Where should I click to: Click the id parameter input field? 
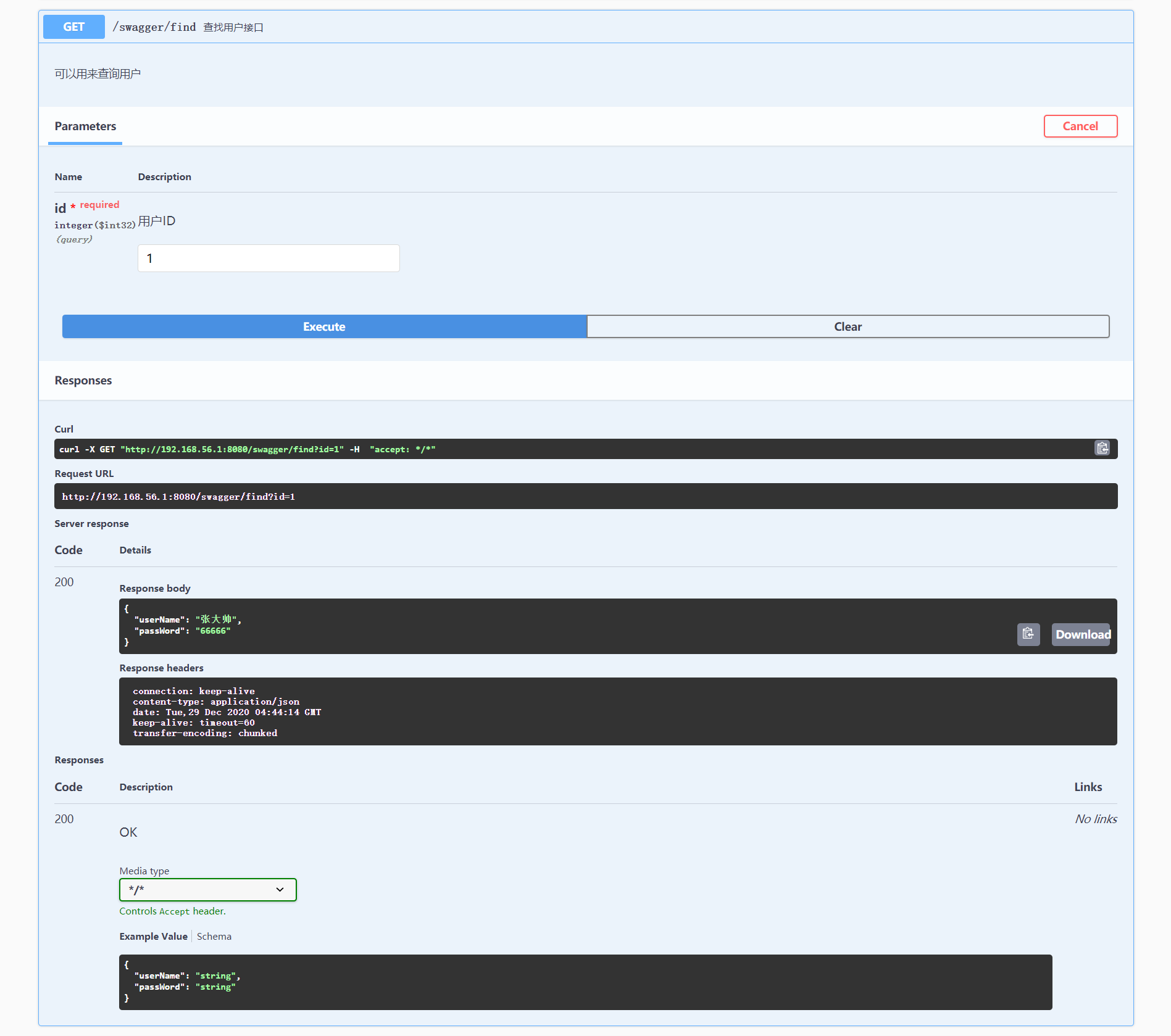pyautogui.click(x=268, y=258)
